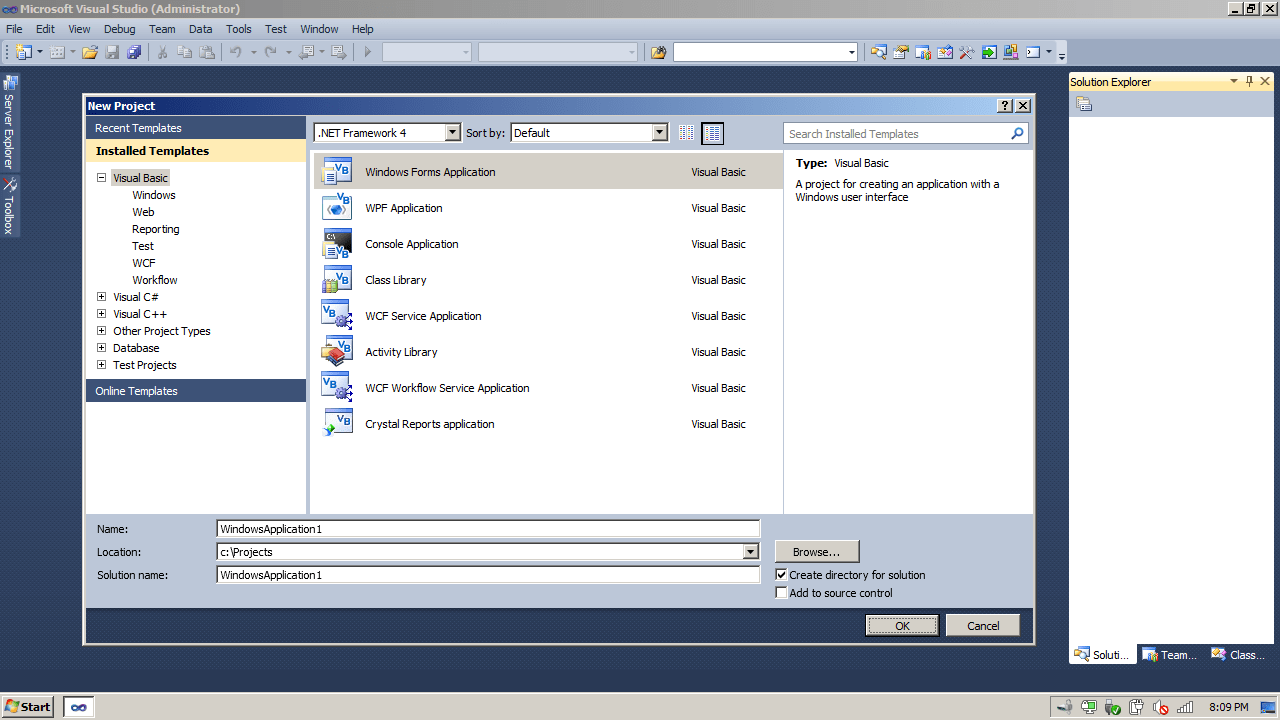Open the Sort by Default dropdown
This screenshot has width=1280, height=720.
[659, 132]
